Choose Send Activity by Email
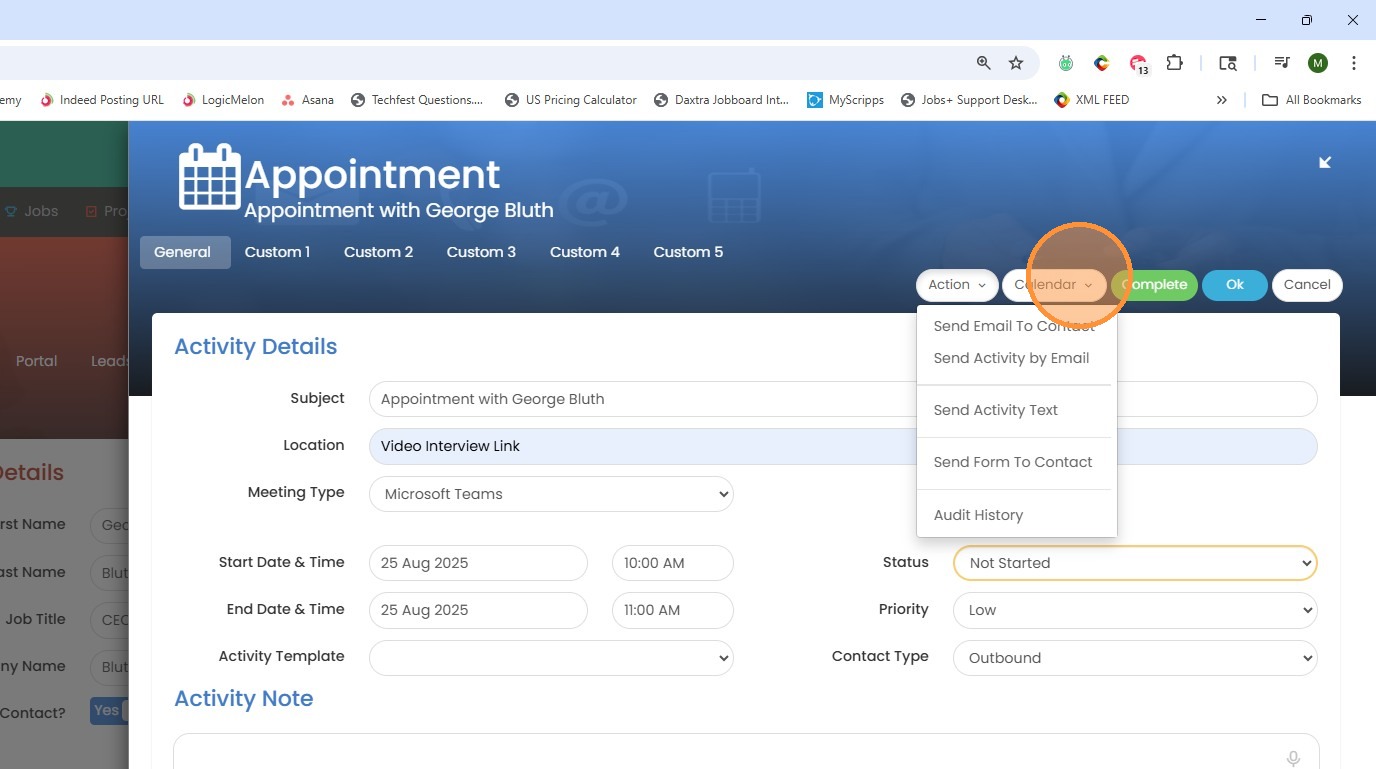1376x769 pixels. (x=1011, y=358)
